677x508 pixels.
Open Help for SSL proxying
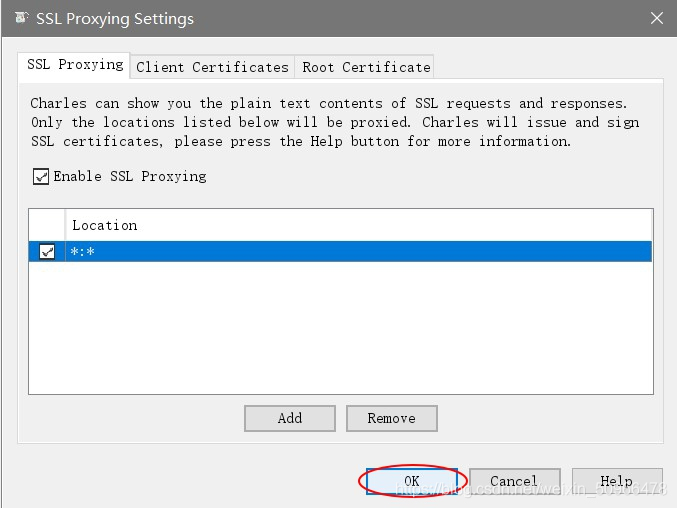(x=617, y=481)
